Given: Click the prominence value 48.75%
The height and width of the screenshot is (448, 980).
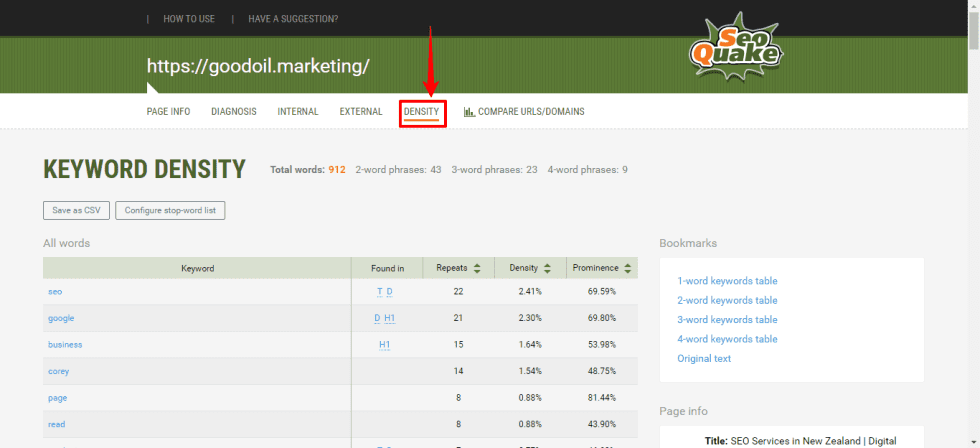Looking at the screenshot, I should [602, 371].
